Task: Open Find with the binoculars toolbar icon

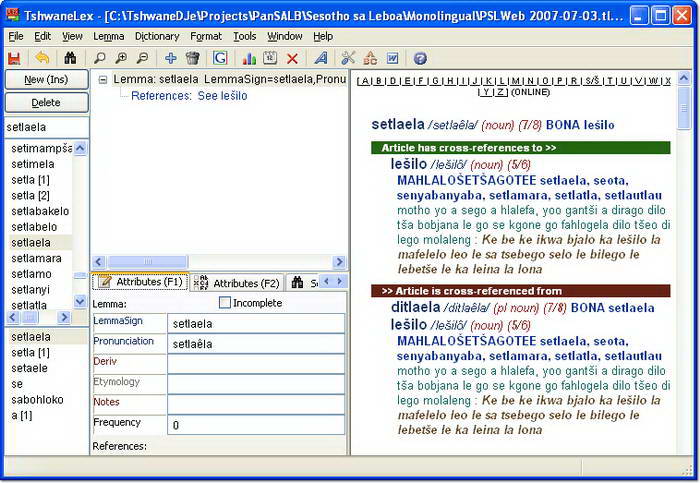Action: pyautogui.click(x=71, y=58)
